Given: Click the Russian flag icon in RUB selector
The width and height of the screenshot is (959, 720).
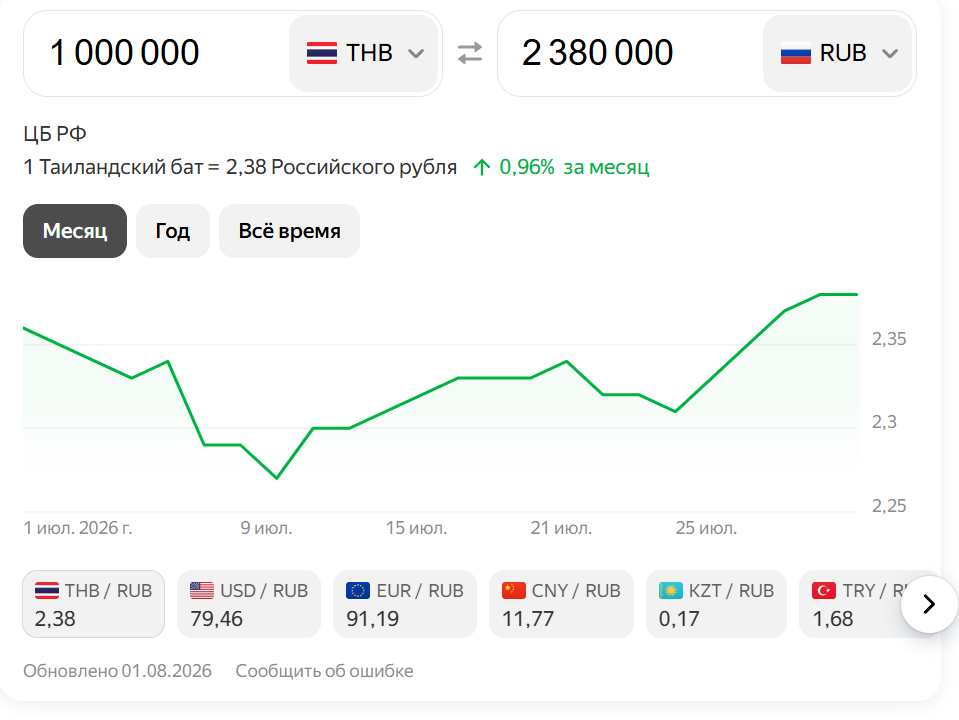Looking at the screenshot, I should coord(796,53).
